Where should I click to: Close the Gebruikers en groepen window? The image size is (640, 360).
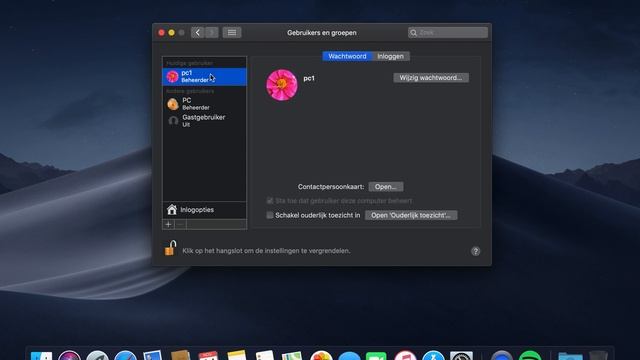point(162,33)
